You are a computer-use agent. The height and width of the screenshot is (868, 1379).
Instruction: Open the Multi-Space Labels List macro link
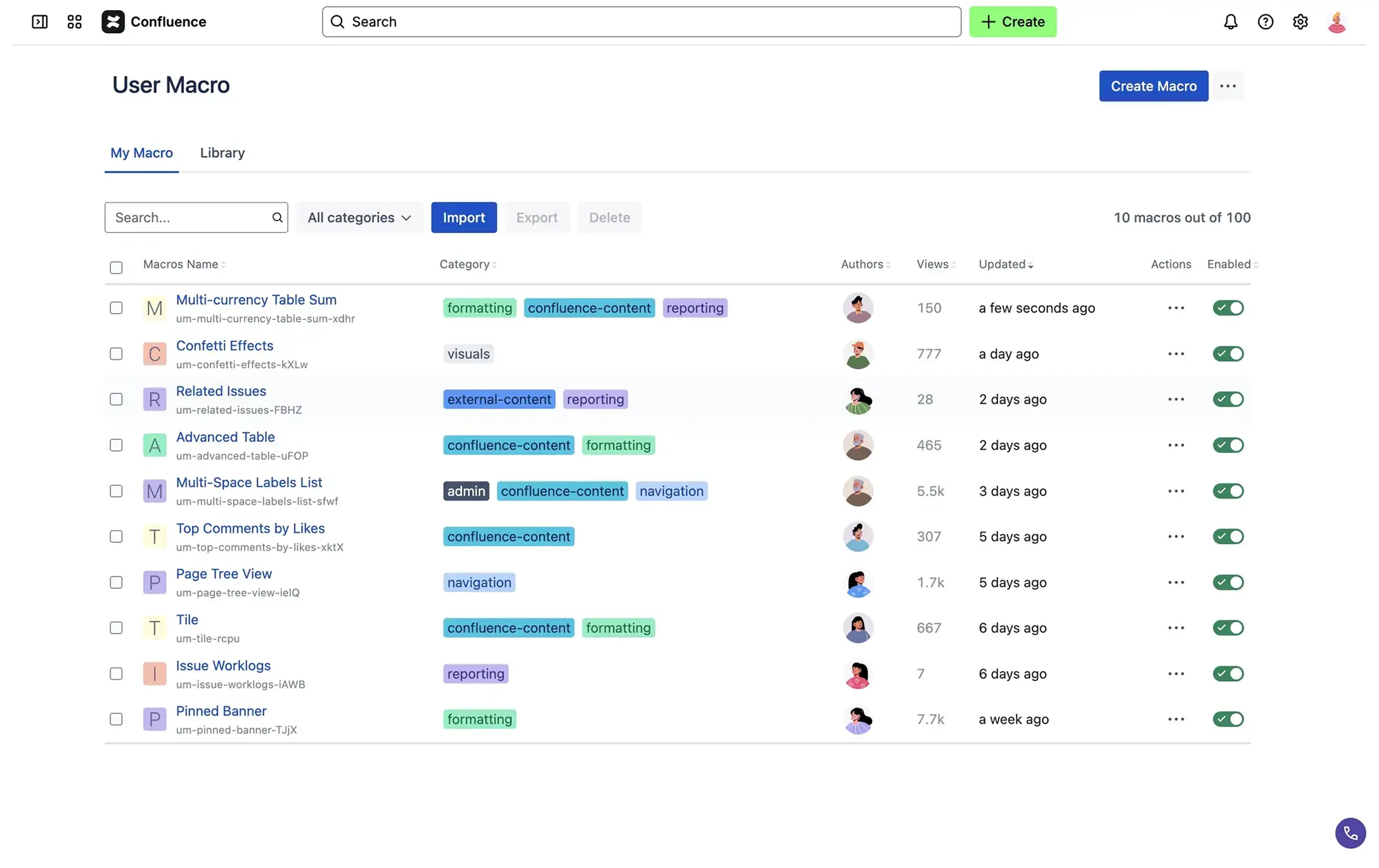(249, 482)
